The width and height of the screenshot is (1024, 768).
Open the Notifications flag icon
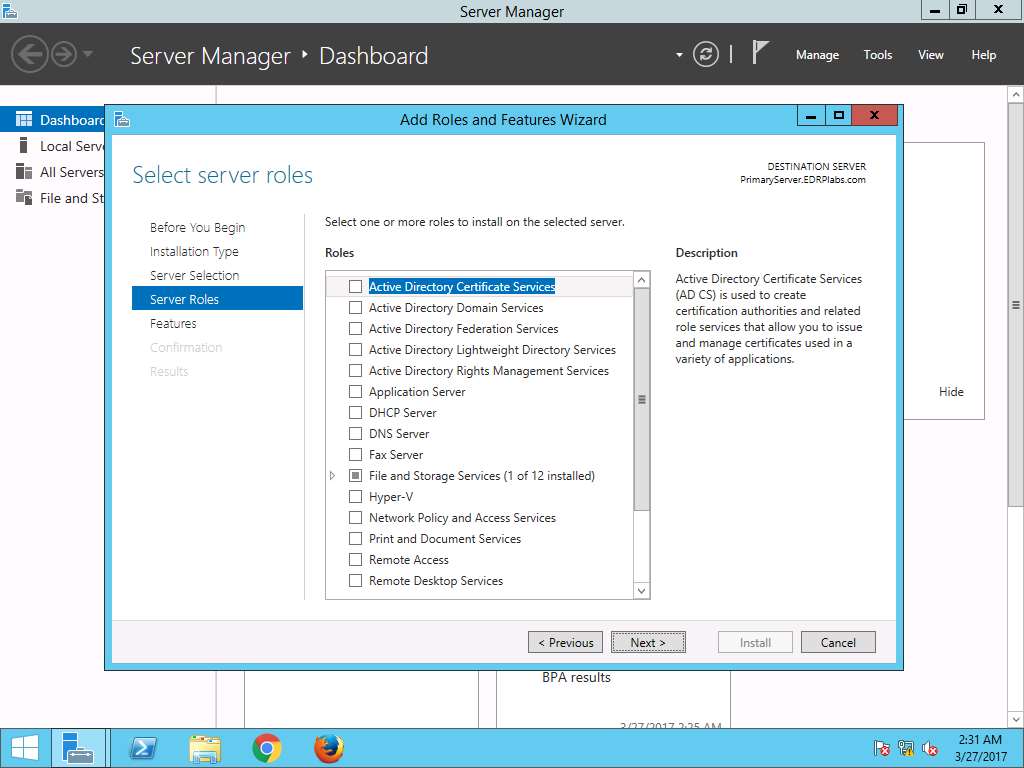[x=760, y=52]
